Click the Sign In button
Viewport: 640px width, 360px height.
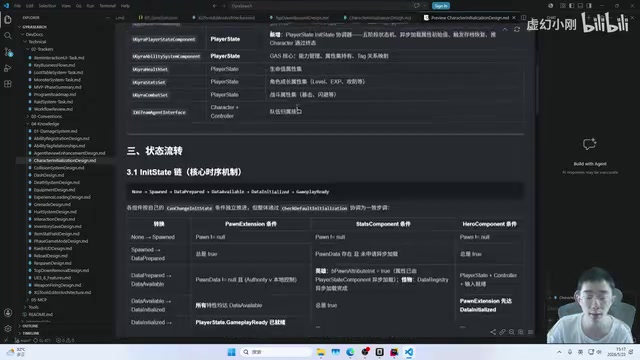441,6
